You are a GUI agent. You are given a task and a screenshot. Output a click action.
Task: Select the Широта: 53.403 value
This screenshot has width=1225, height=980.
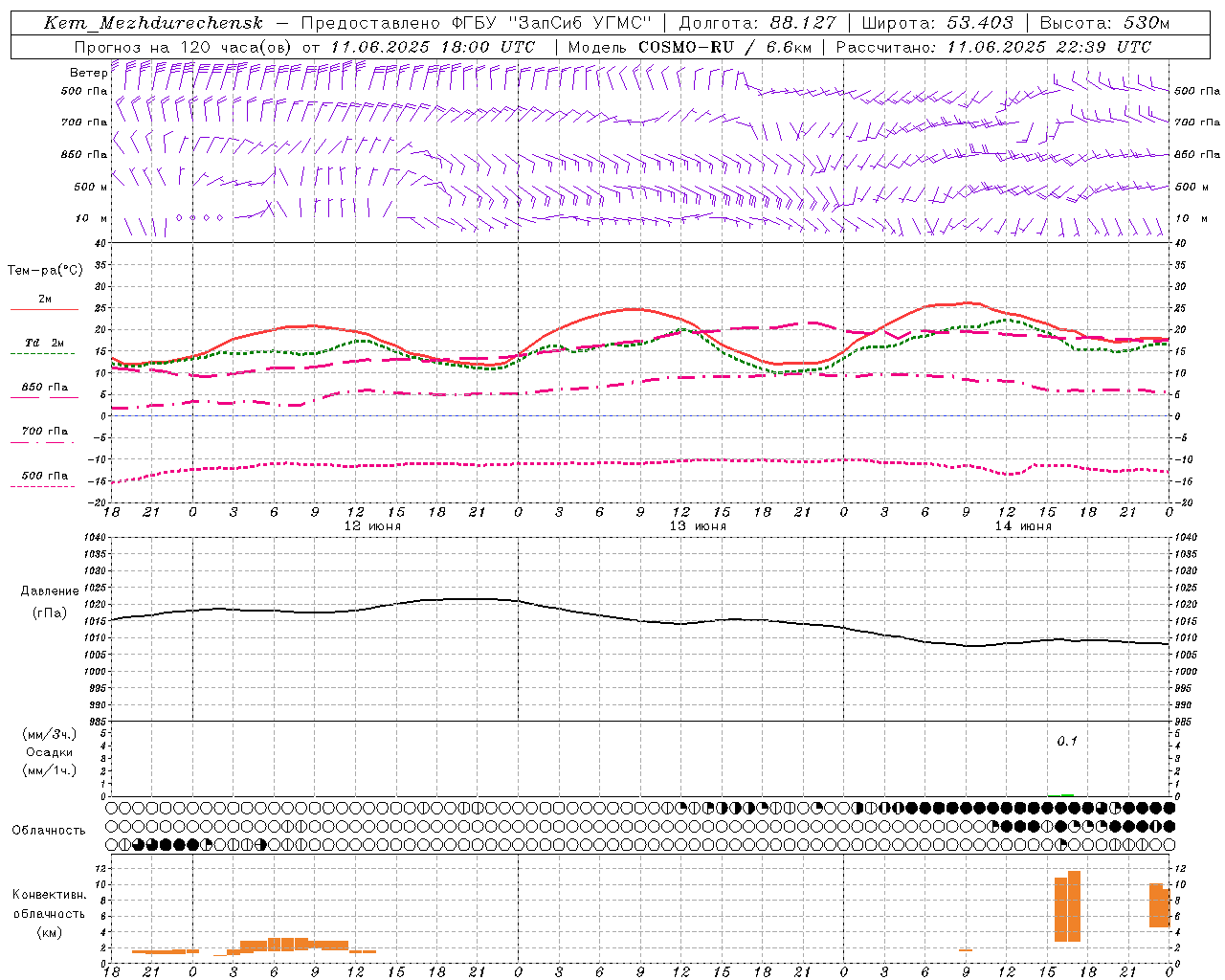pos(937,23)
